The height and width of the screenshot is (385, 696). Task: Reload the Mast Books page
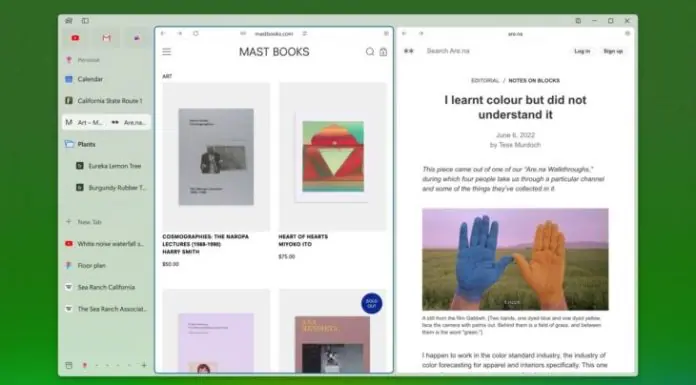pos(196,34)
